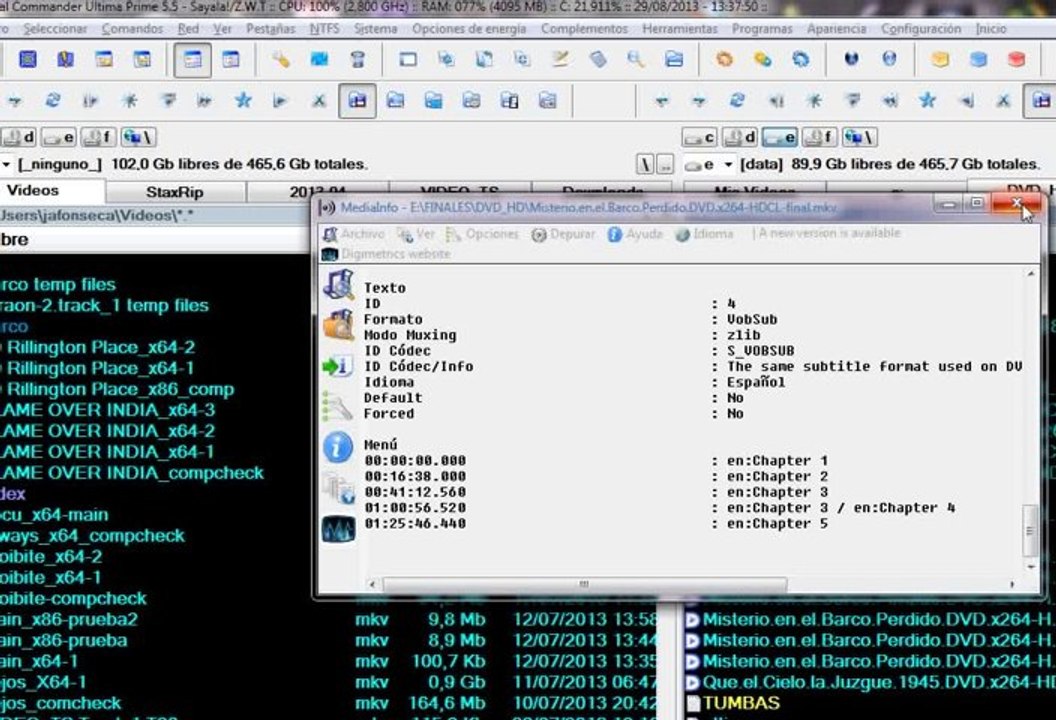Click MediaInfo horizontal scrollbar right arrow

1012,585
